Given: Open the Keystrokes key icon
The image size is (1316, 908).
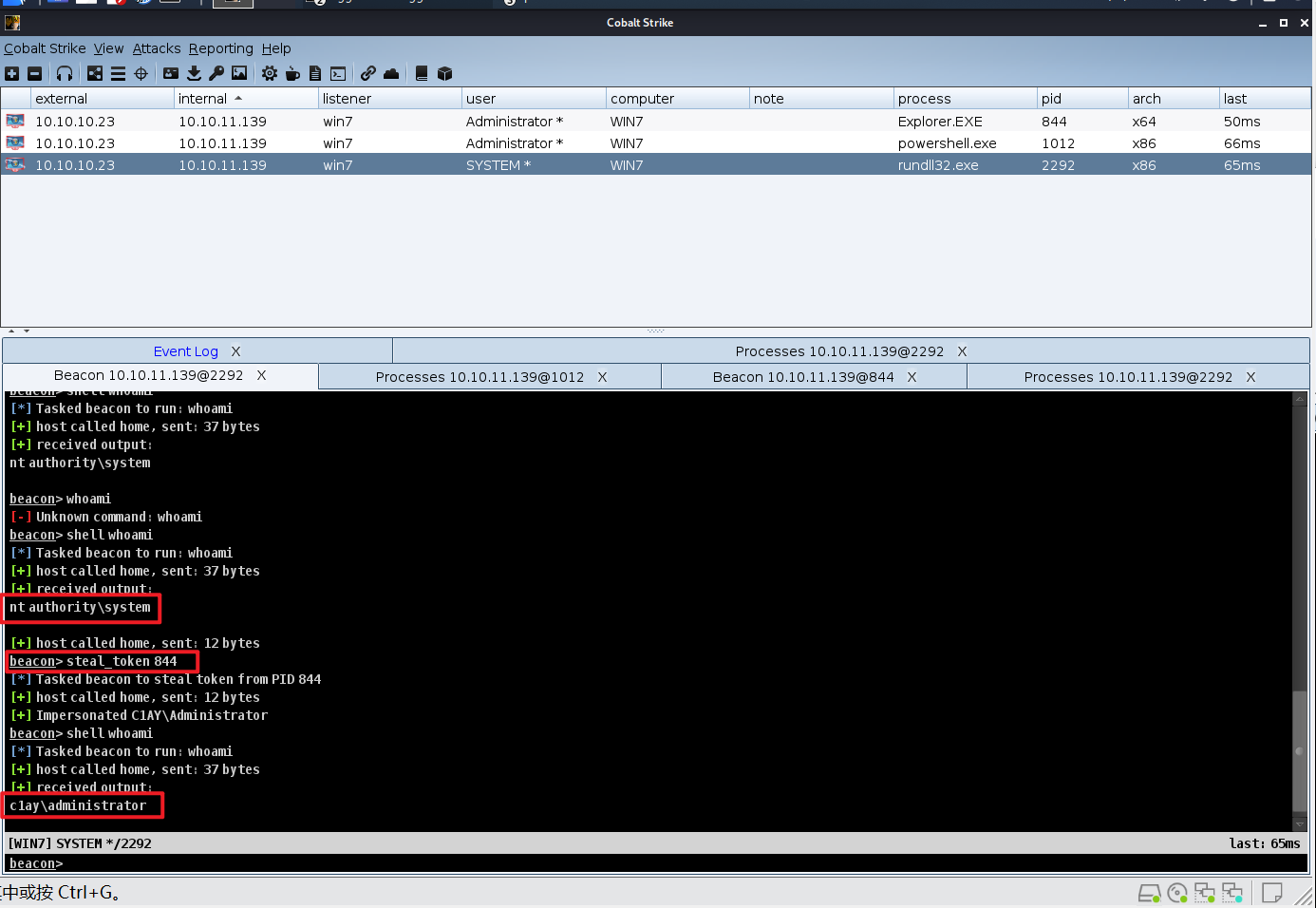Looking at the screenshot, I should point(216,73).
